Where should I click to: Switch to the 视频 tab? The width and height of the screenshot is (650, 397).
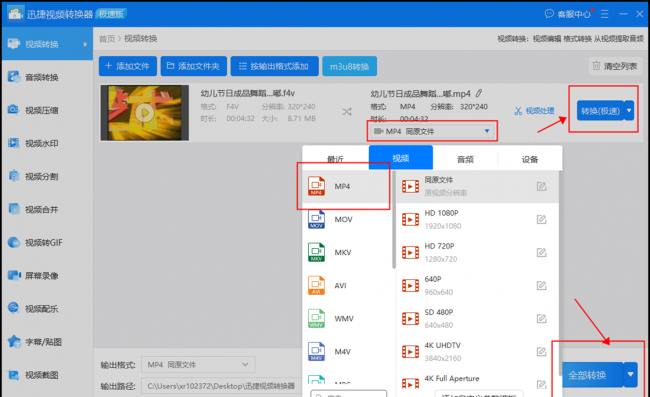(401, 158)
